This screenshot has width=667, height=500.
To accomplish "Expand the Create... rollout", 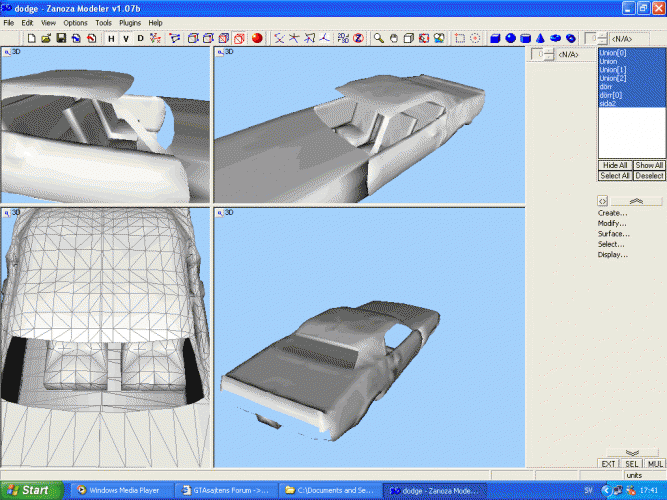I will click(x=612, y=213).
